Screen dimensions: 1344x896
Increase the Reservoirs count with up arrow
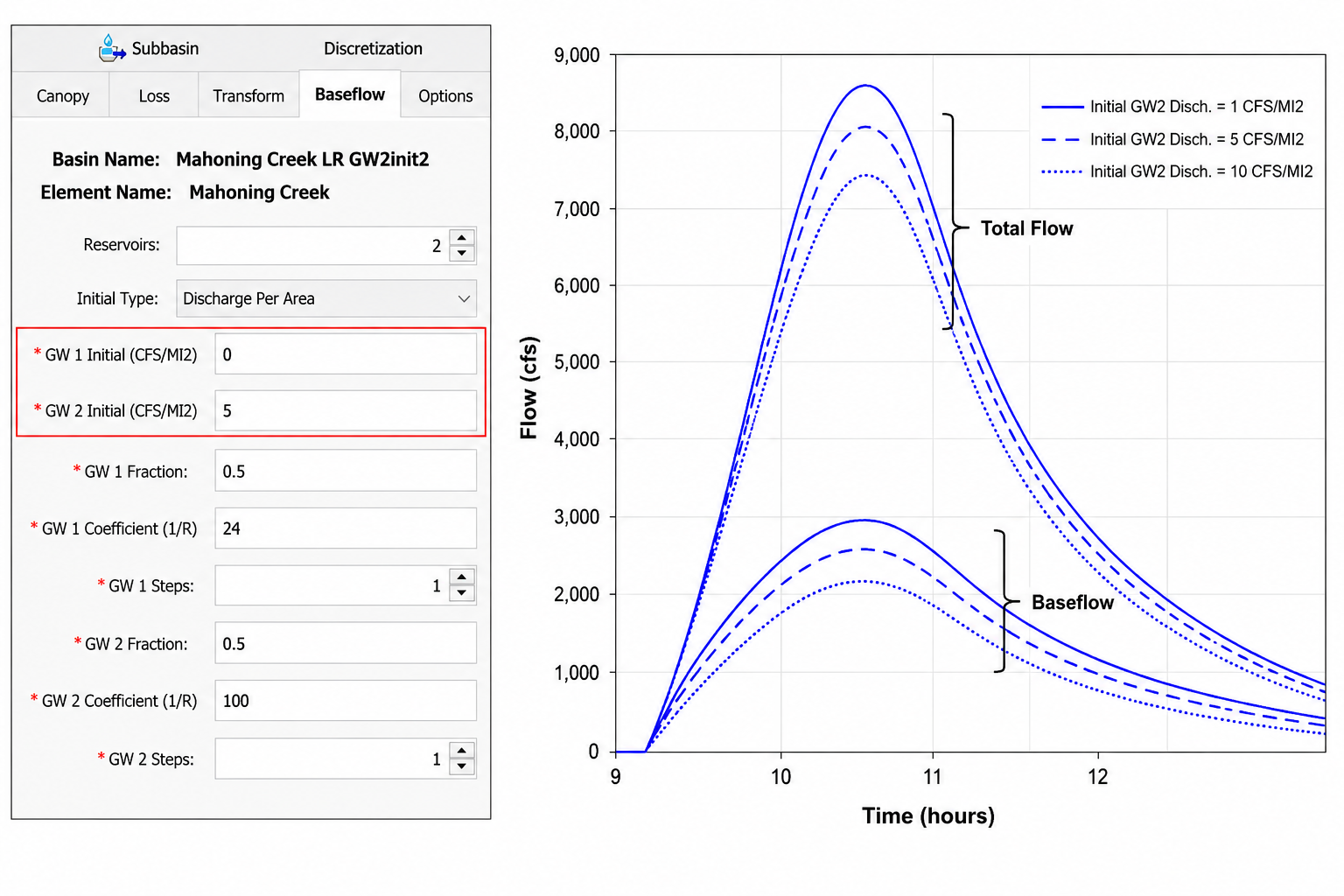462,237
